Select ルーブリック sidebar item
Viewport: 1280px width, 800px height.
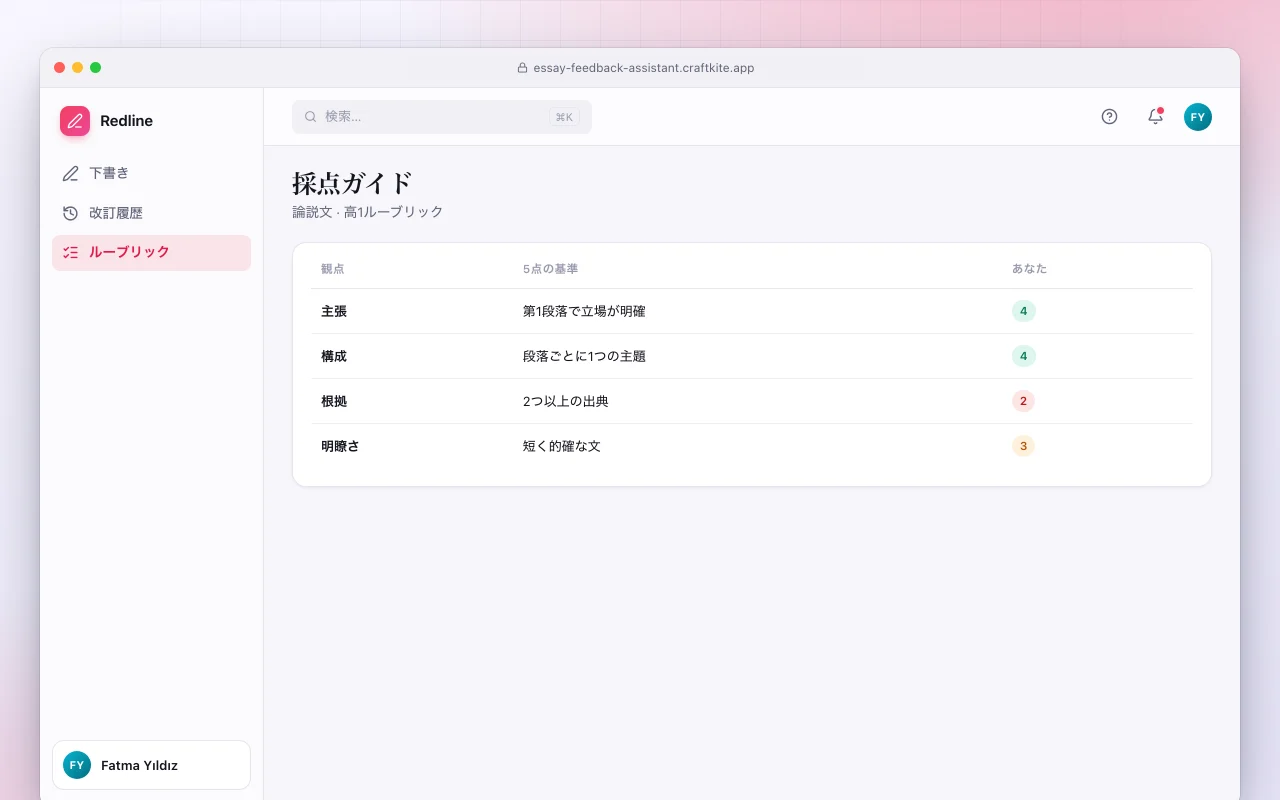click(x=151, y=252)
